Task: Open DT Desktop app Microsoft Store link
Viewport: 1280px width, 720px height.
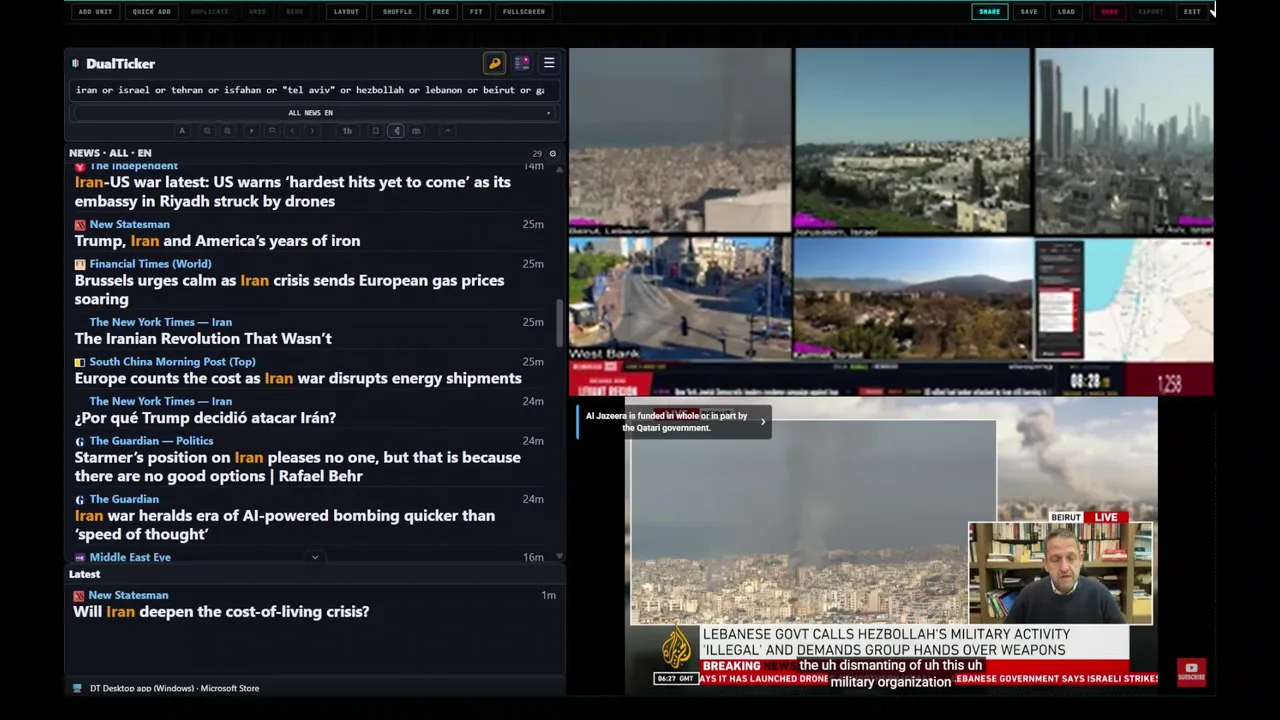Action: point(174,688)
